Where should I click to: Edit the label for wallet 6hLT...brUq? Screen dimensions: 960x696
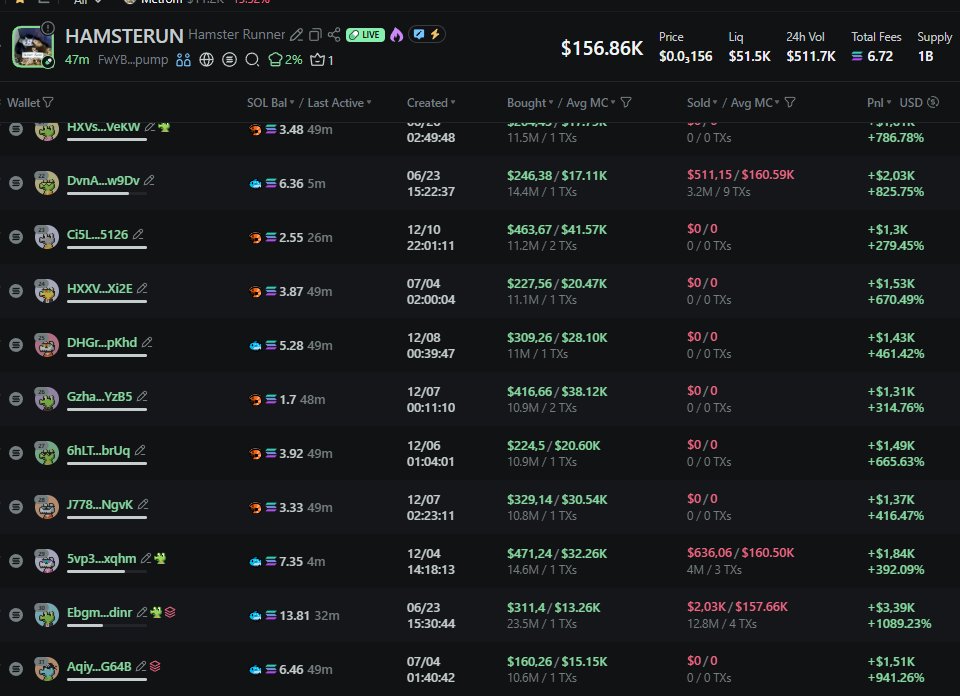click(140, 451)
